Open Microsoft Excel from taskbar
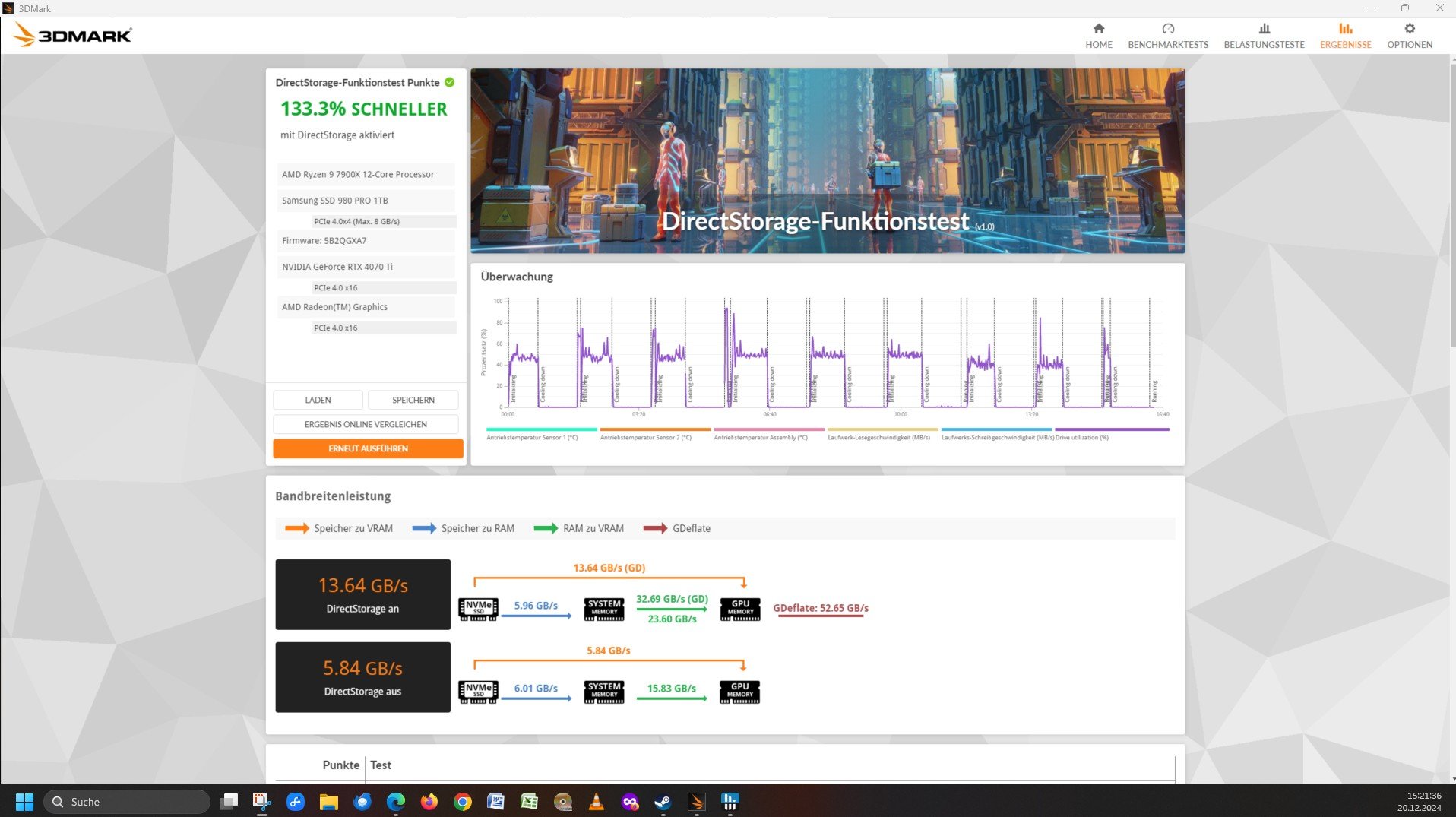Image resolution: width=1456 pixels, height=817 pixels. coord(529,801)
